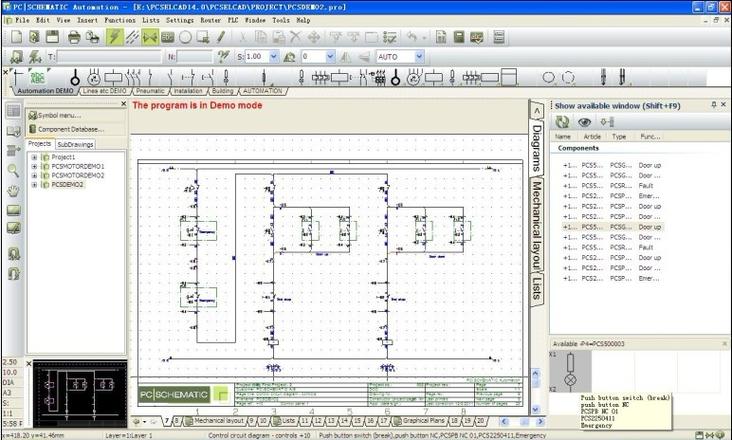The height and width of the screenshot is (440, 732).
Task: Expand the Project1 tree node
Action: (x=34, y=157)
